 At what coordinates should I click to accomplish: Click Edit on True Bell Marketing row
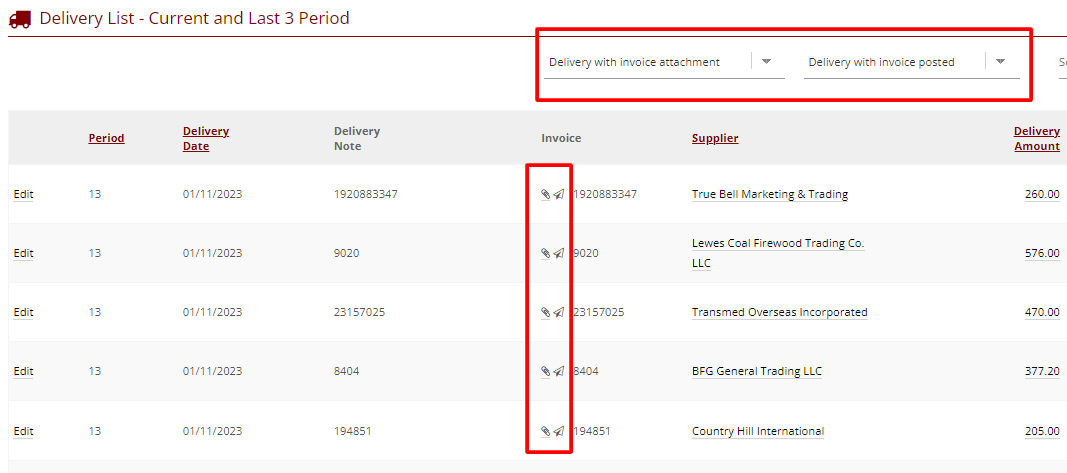tap(23, 194)
